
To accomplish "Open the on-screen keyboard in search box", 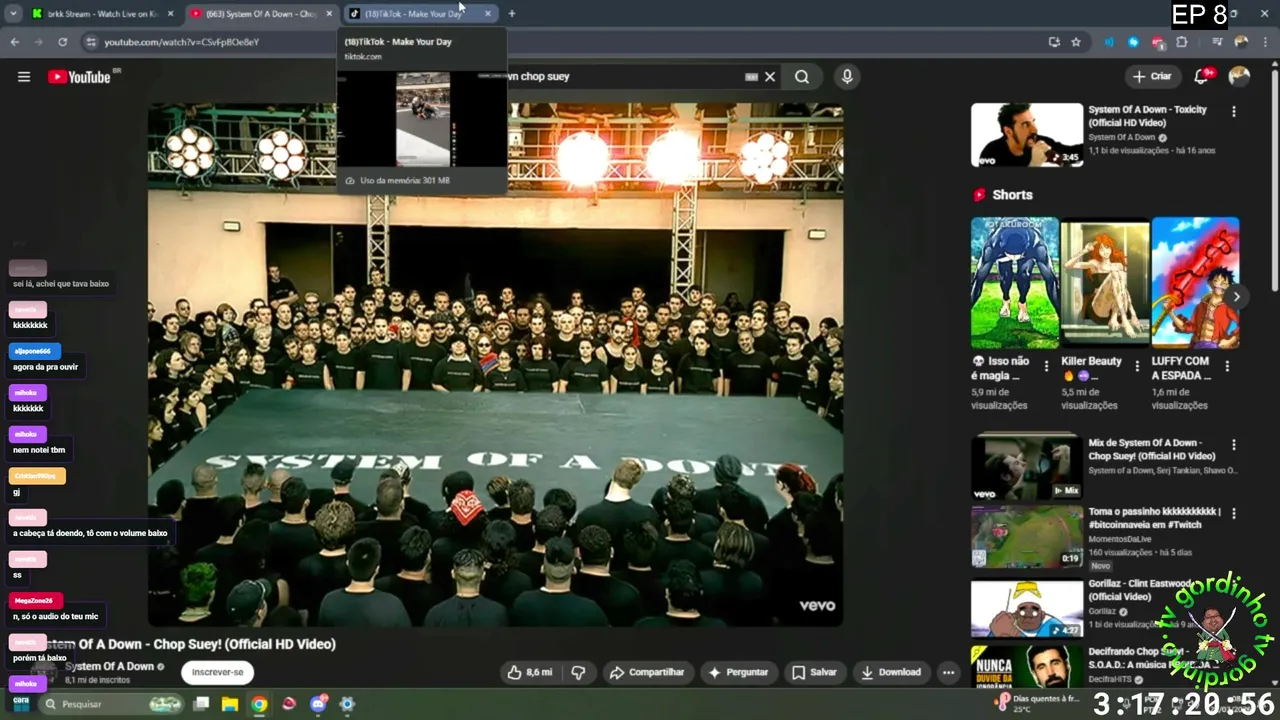I will point(752,77).
